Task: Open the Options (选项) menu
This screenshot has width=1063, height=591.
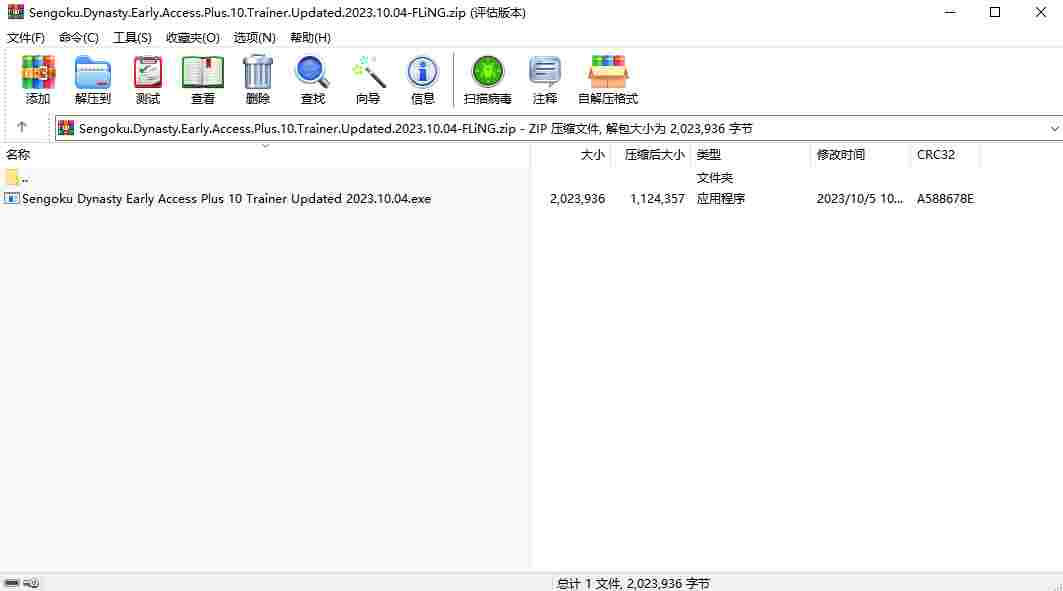Action: tap(254, 37)
